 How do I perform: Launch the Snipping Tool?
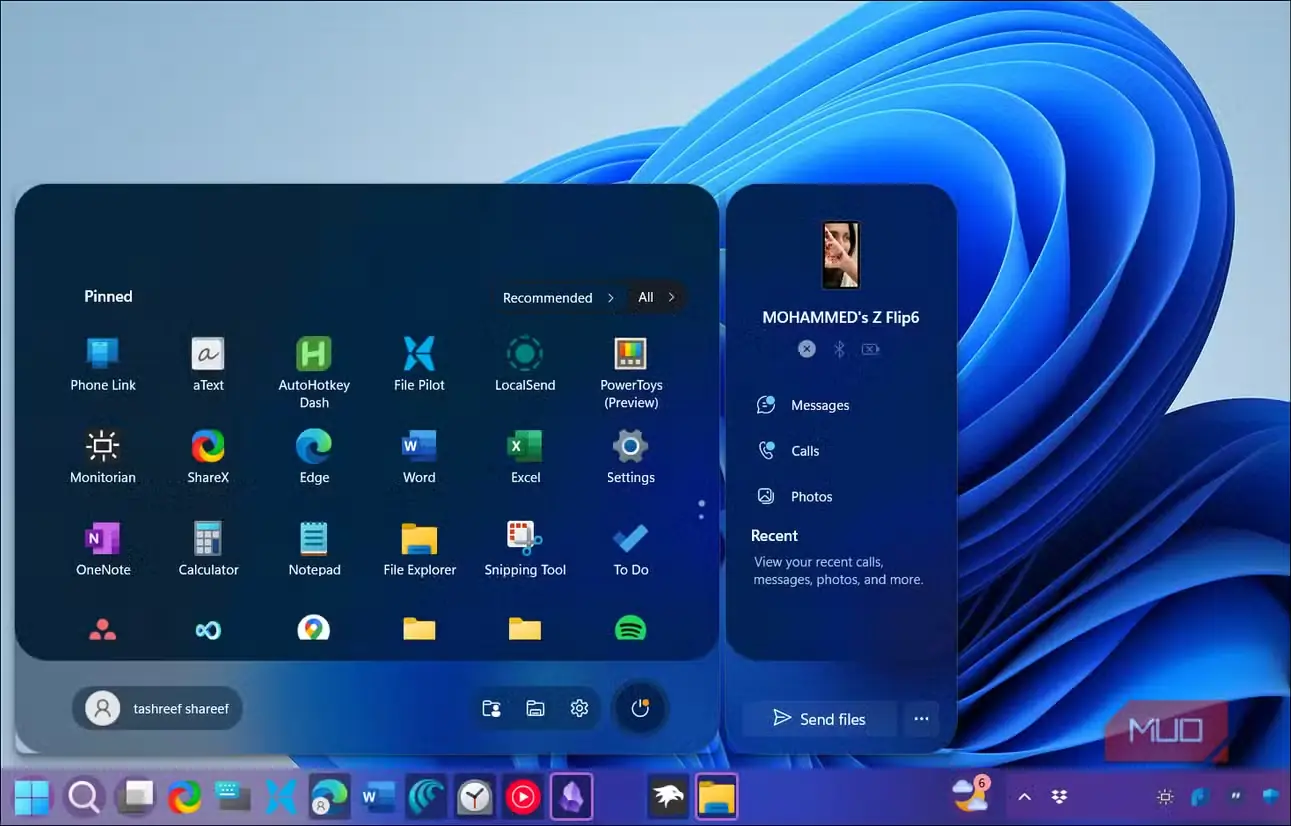click(x=525, y=549)
